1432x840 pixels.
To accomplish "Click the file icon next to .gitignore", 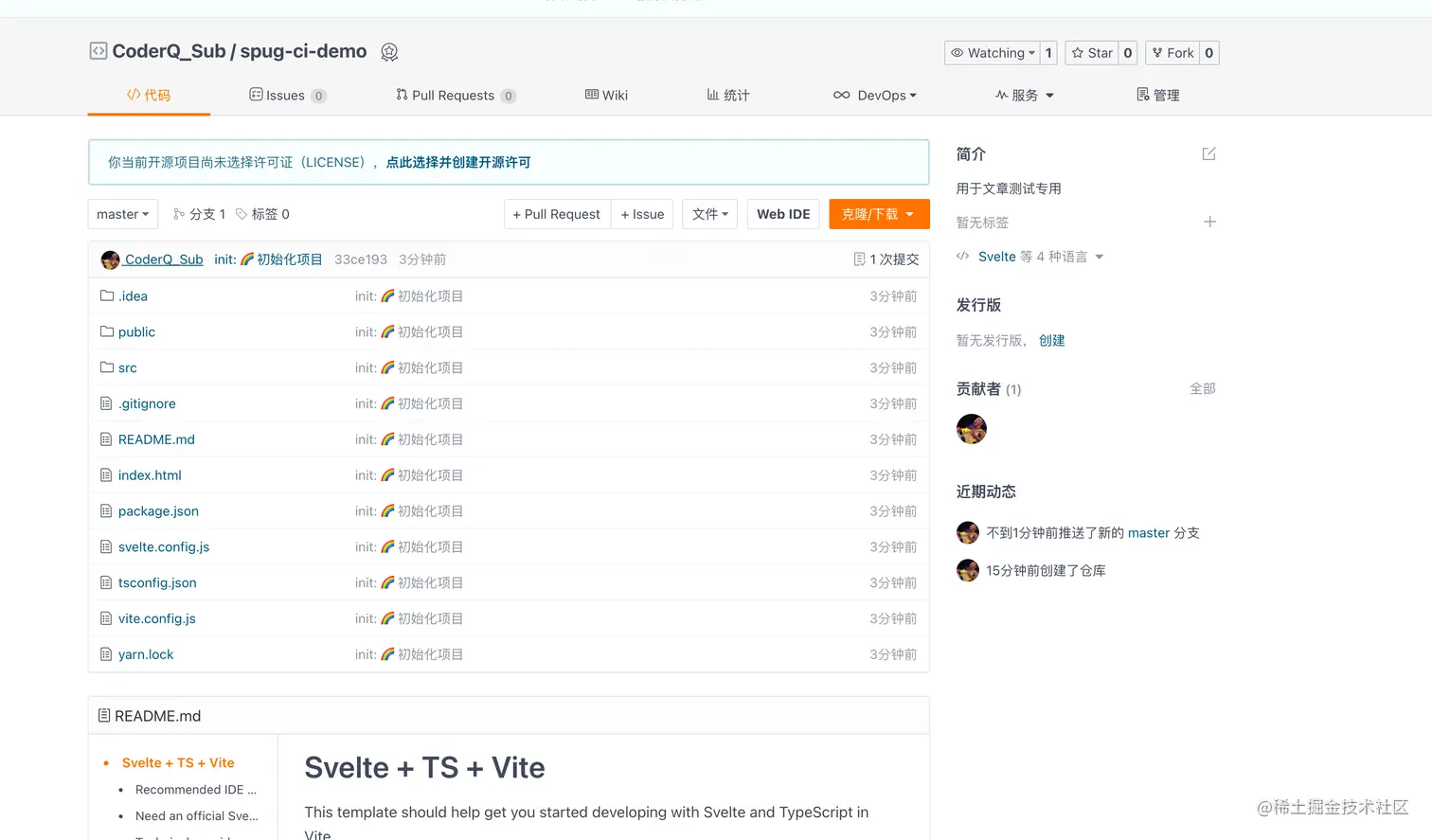I will tap(106, 403).
